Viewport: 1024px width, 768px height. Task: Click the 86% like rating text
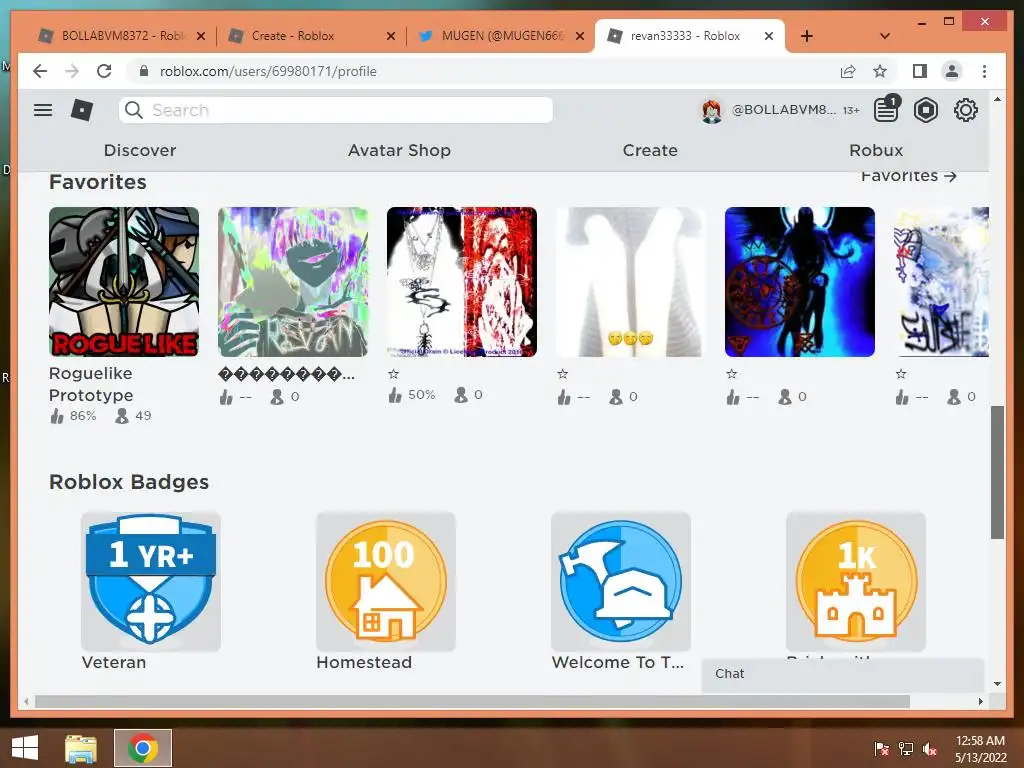83,415
